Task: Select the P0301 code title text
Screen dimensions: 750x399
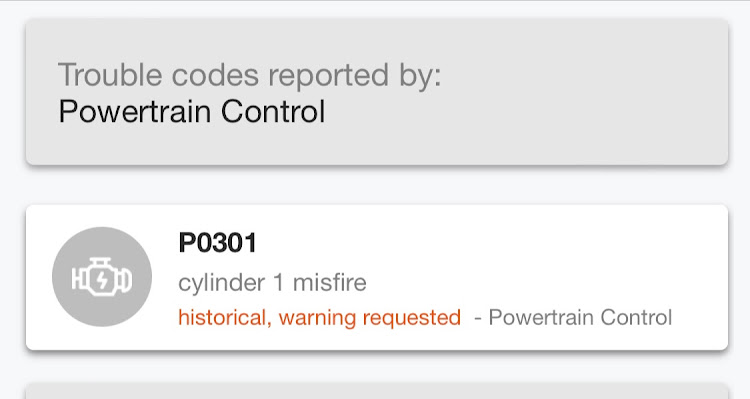Action: tap(218, 243)
